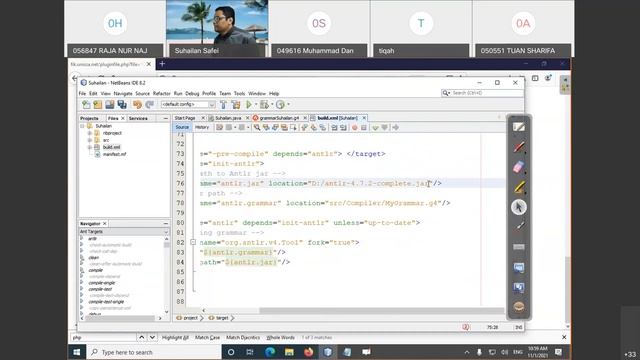Select the compile-single target in the Navigator
This screenshot has height=360, width=640.
(102, 283)
